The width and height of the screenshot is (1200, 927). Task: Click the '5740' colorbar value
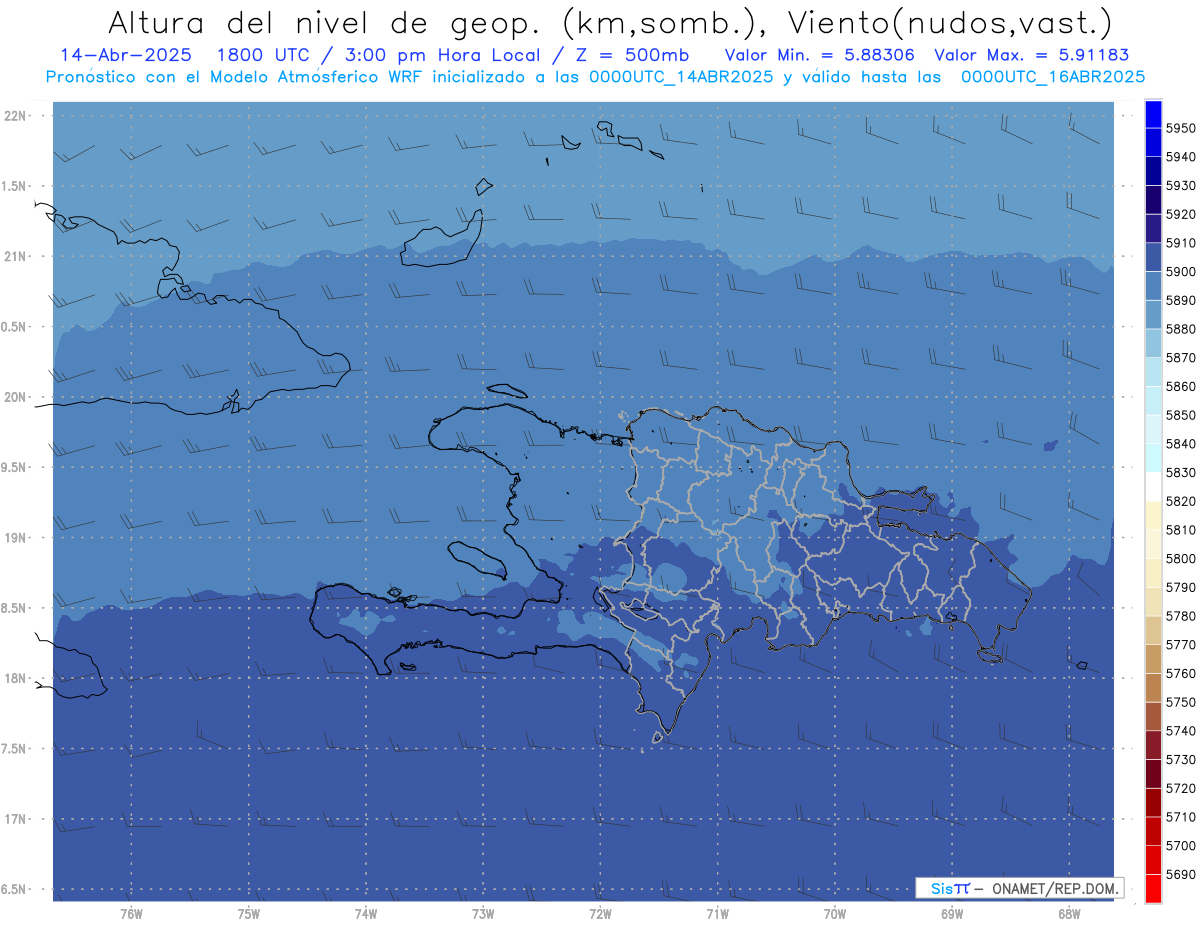pos(1181,731)
